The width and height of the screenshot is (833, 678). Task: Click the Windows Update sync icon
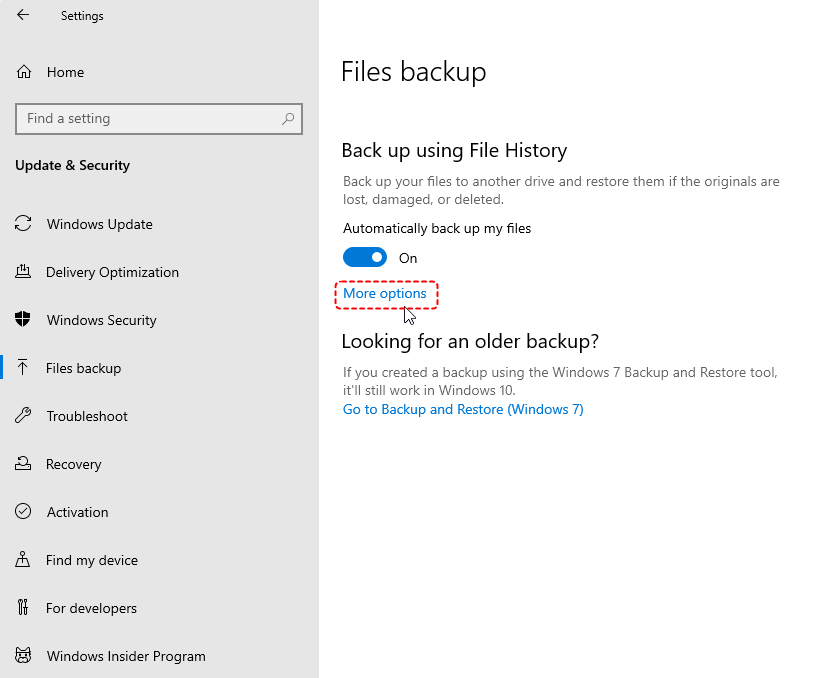(23, 224)
